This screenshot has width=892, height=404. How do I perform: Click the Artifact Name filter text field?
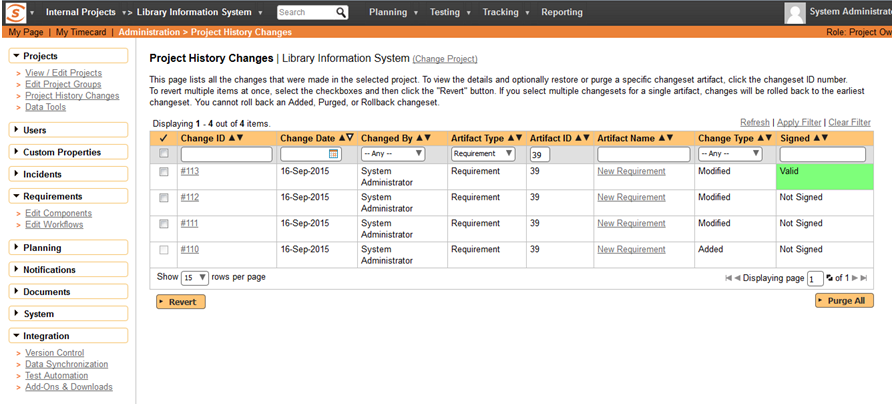[644, 154]
